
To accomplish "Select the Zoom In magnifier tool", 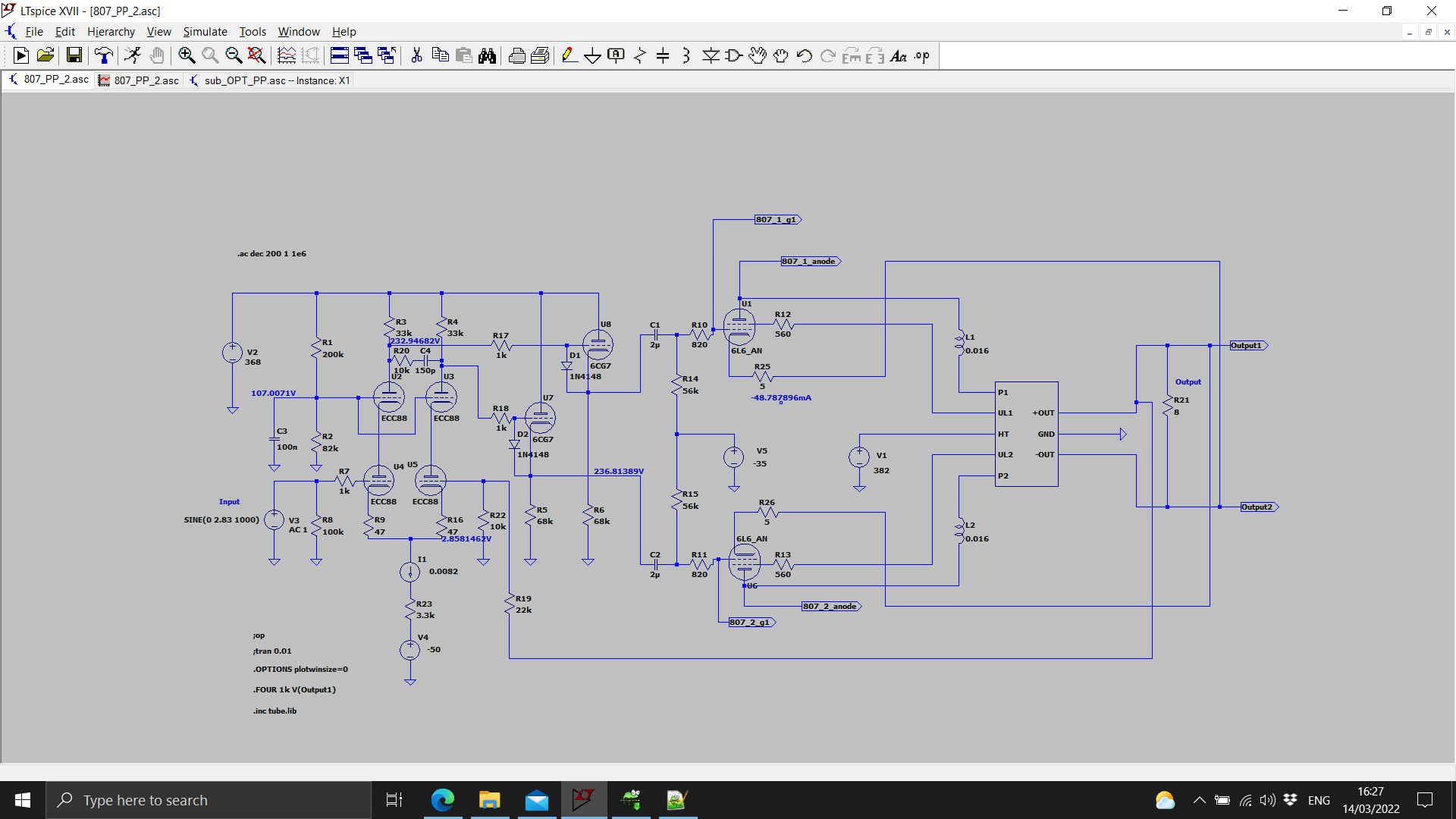I will pyautogui.click(x=187, y=55).
